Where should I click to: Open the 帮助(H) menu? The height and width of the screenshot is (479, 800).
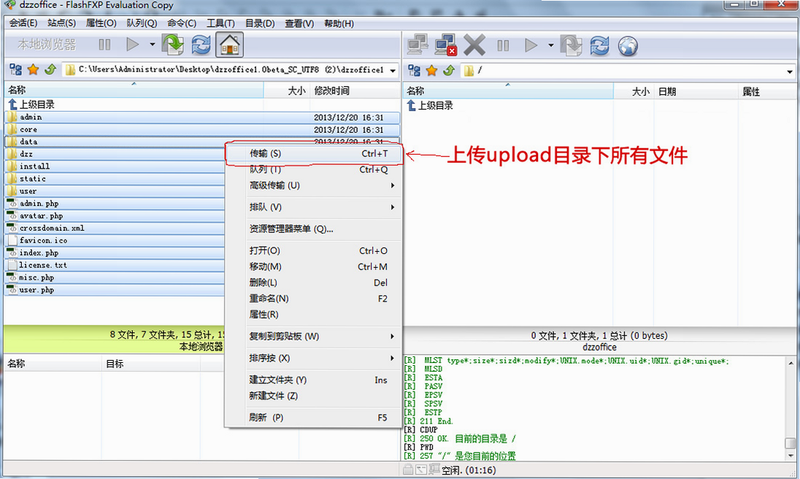[x=339, y=23]
